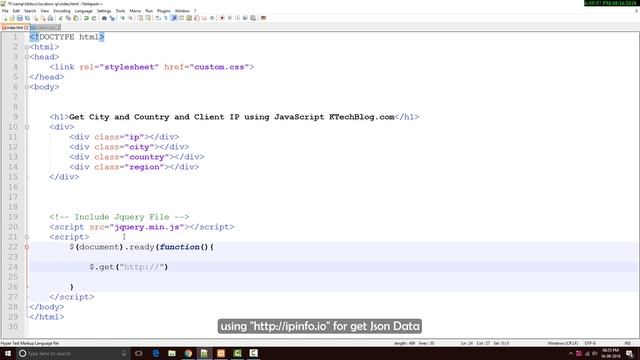Screen dimensions: 640x360
Task: Click the Folder as Workspace icon
Action: 204,18
